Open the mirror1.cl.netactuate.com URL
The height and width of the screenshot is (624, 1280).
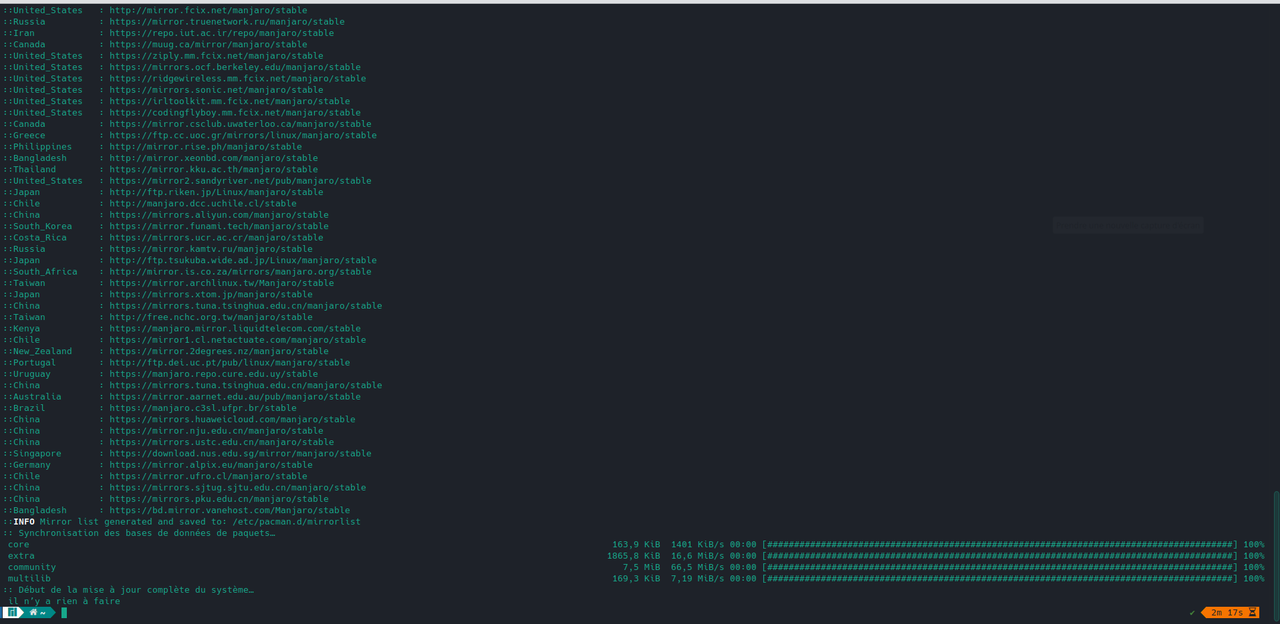click(238, 340)
